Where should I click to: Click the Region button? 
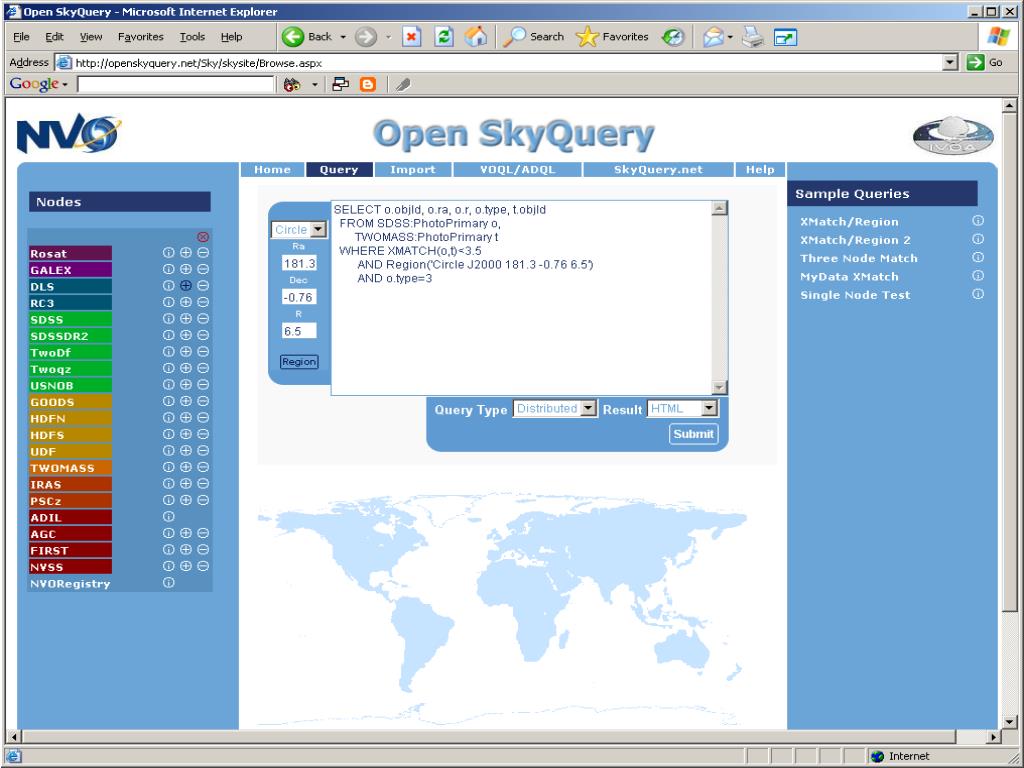pyautogui.click(x=299, y=362)
